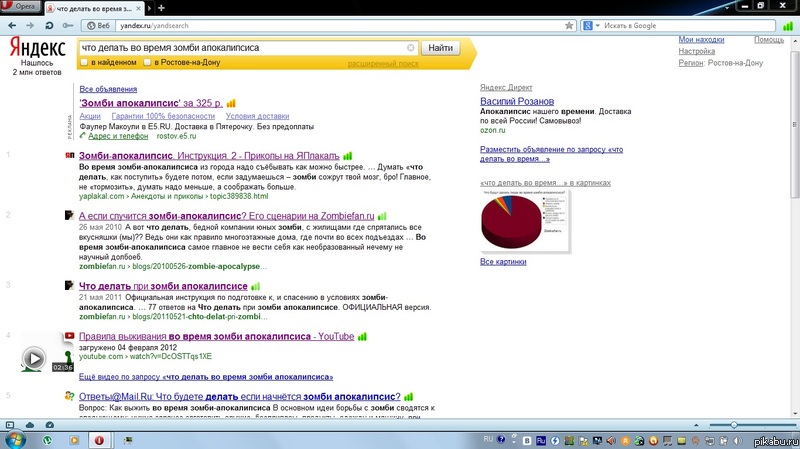
Task: Open Все картинки link
Action: tap(503, 262)
